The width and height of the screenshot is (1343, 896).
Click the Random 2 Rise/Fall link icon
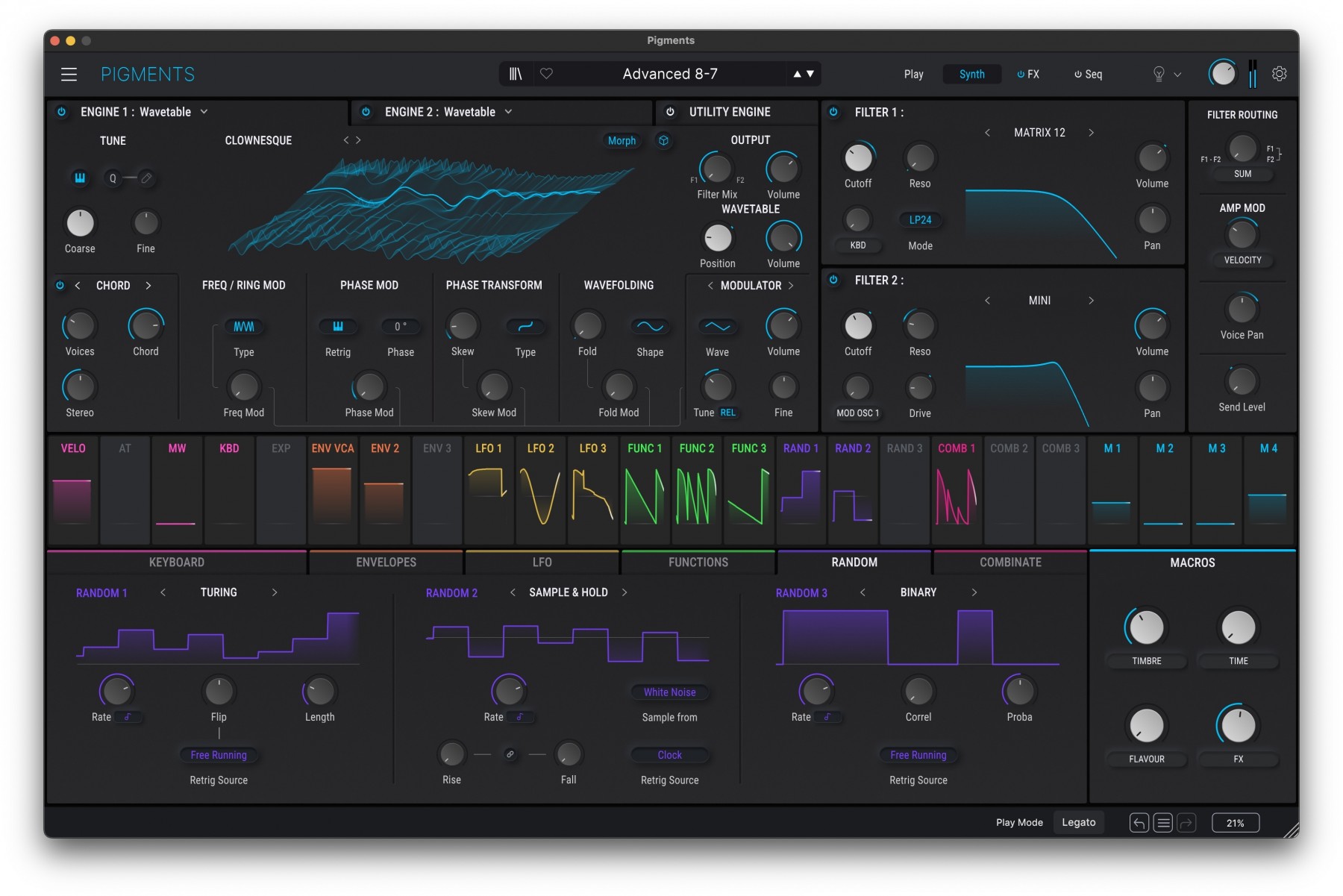(x=510, y=754)
